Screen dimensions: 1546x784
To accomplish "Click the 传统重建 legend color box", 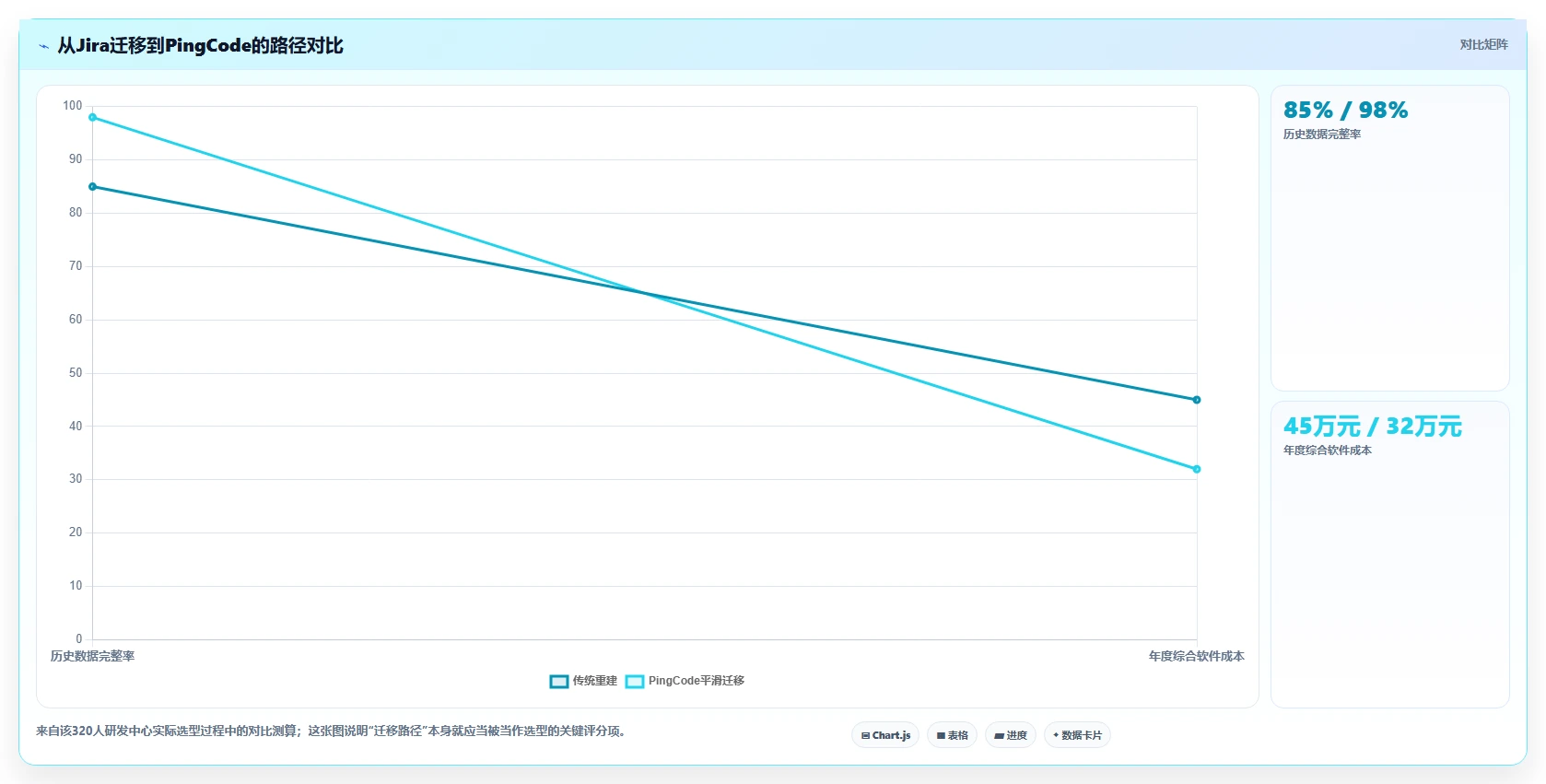I will 558,682.
